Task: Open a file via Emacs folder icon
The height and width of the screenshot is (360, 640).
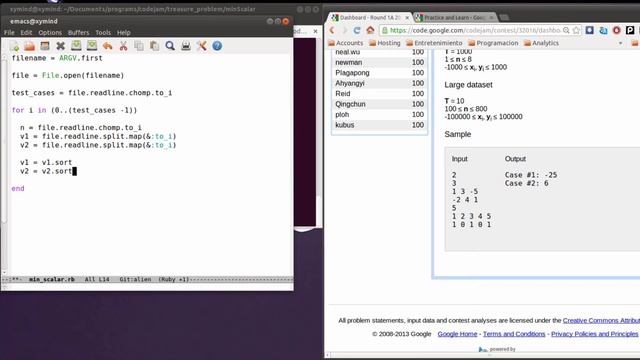Action: coord(29,46)
